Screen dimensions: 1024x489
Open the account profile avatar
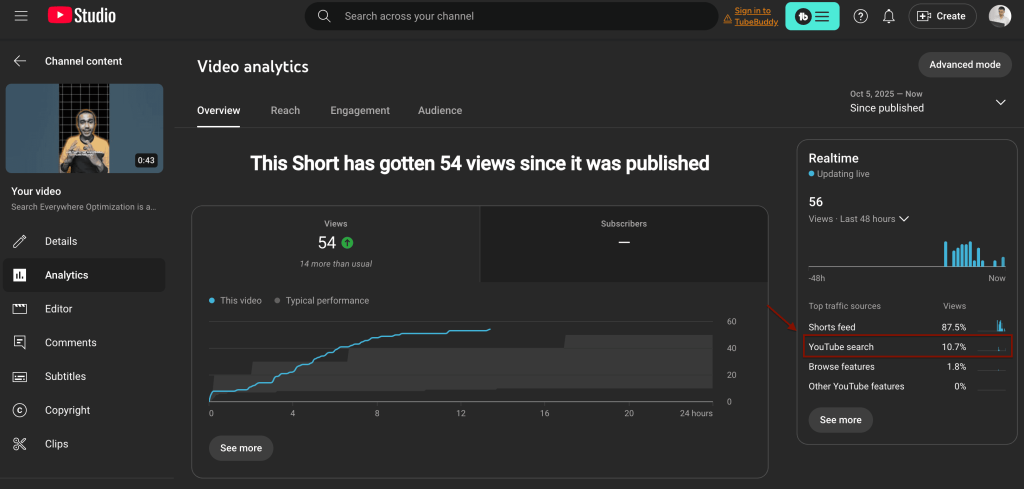click(x=1000, y=16)
